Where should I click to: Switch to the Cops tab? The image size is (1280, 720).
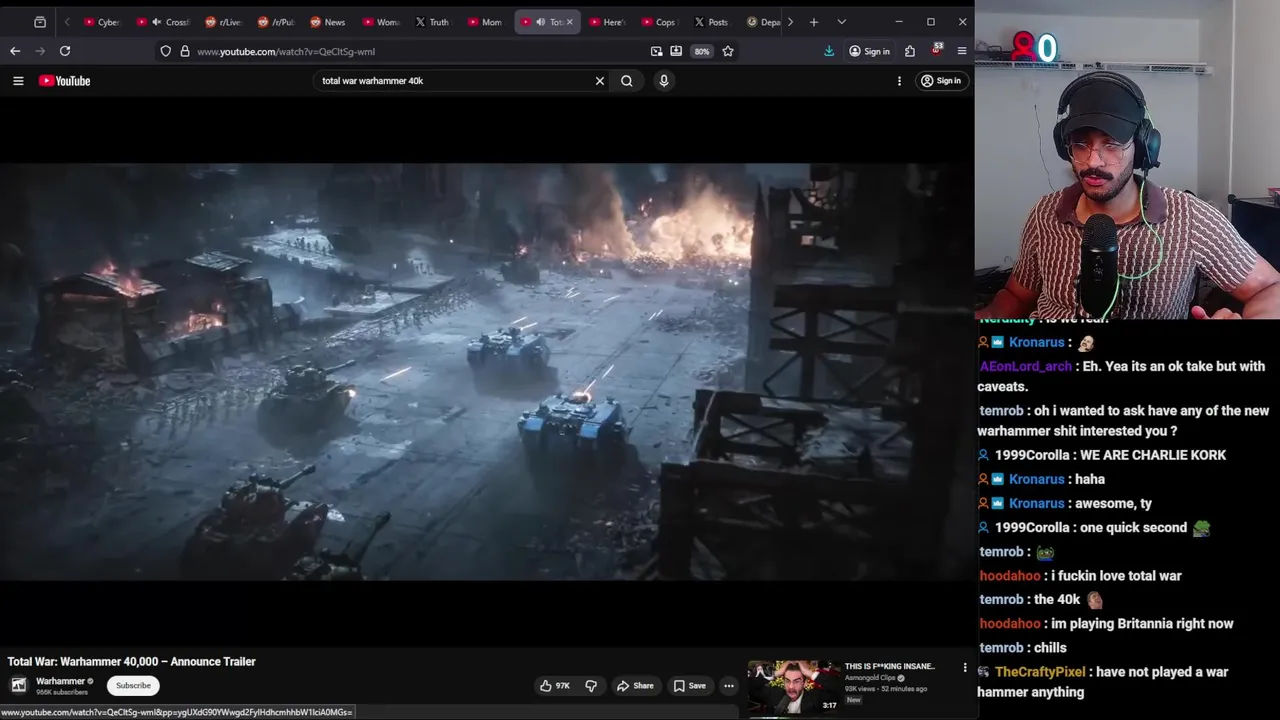click(658, 22)
